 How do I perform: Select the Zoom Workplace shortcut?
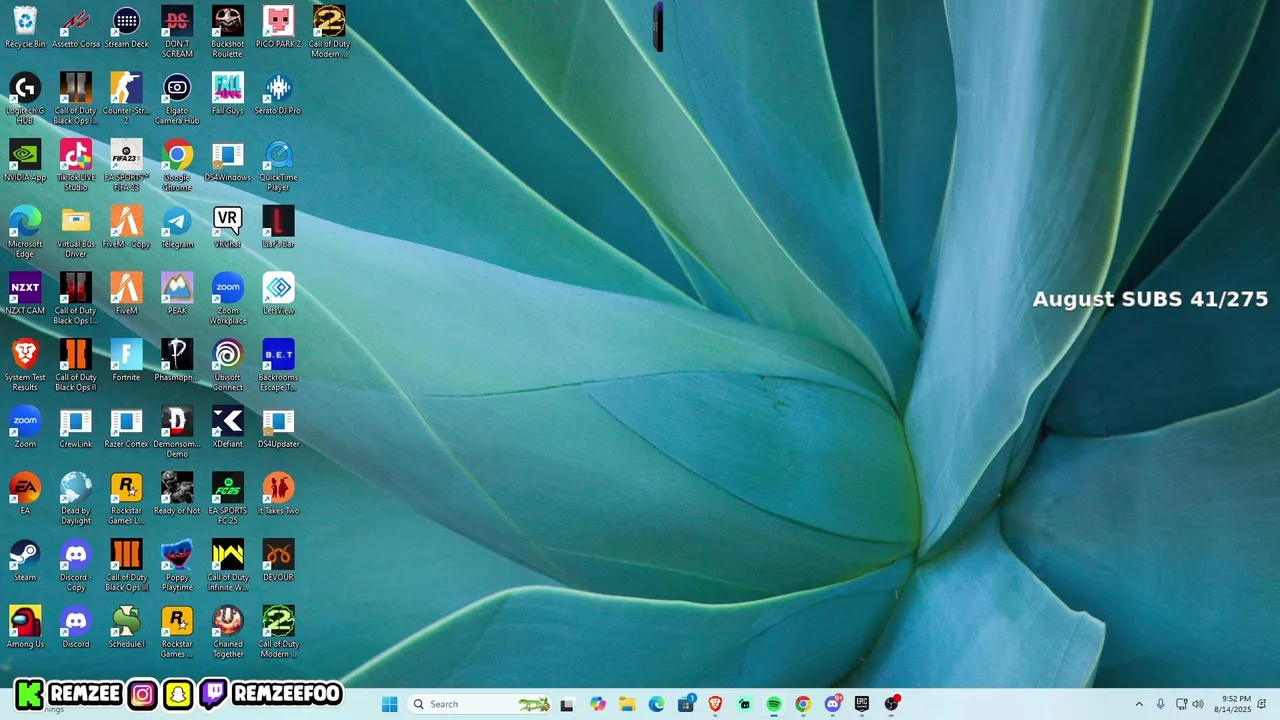(227, 299)
